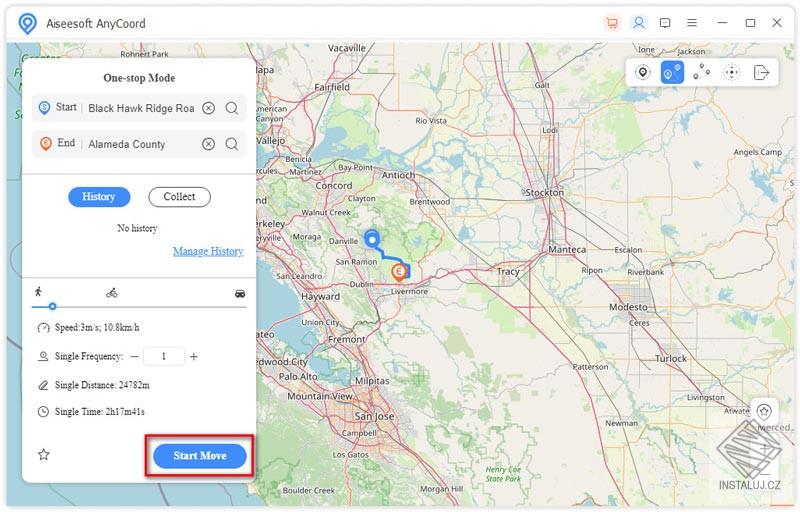Select the Joystick Mode toolbar icon
Viewport: 800px width, 512px height.
(x=732, y=72)
